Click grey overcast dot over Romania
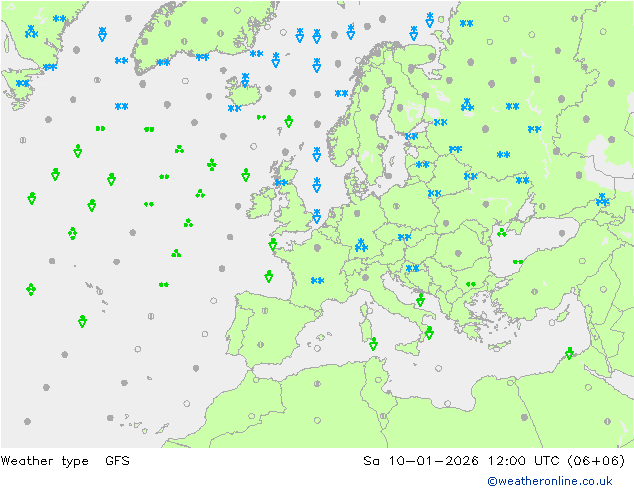Image resolution: width=634 pixels, height=490 pixels. 458,253
